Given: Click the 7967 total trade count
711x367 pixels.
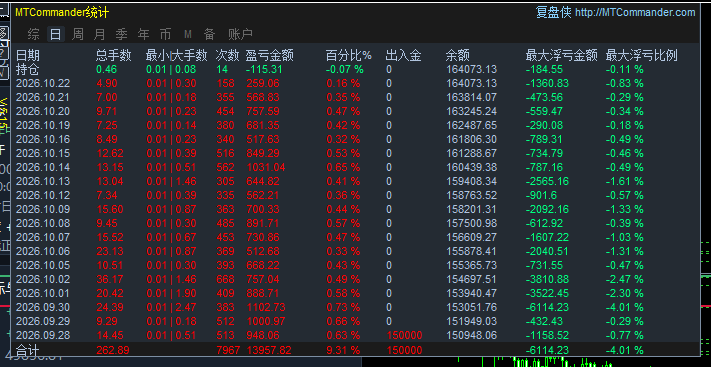Looking at the screenshot, I should tap(228, 351).
